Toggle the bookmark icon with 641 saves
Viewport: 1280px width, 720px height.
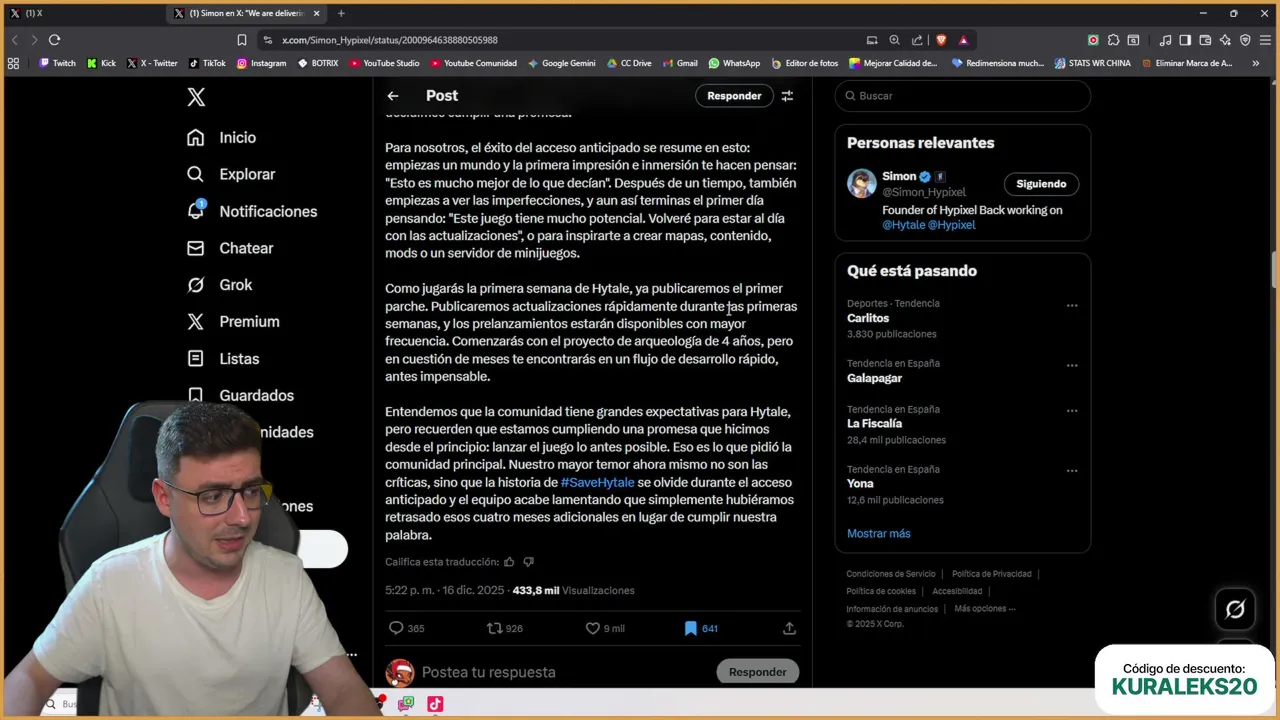coord(690,628)
